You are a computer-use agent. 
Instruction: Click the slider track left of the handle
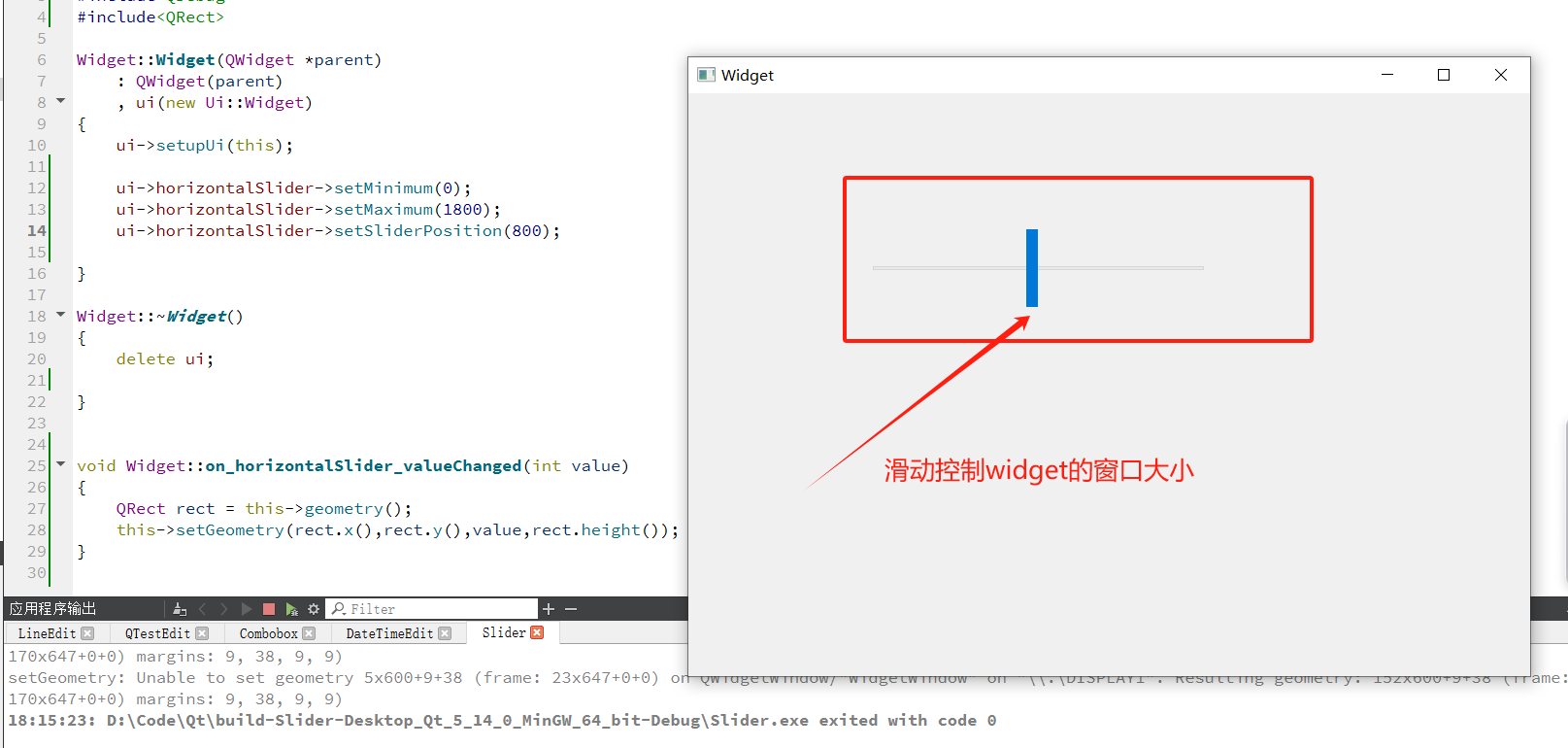tap(950, 268)
